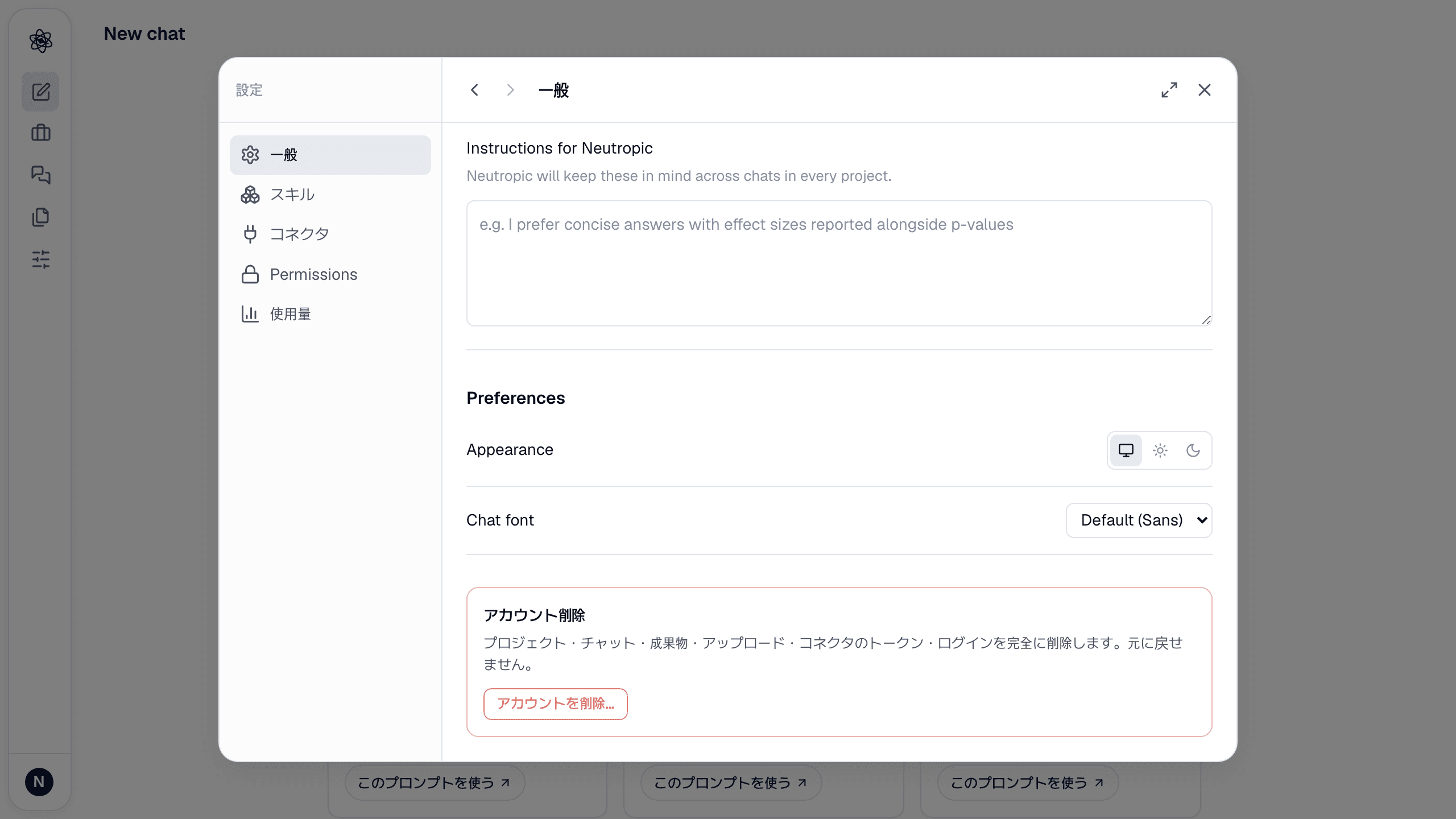The height and width of the screenshot is (819, 1456).
Task: Select the System appearance monitor icon
Action: pyautogui.click(x=1126, y=450)
